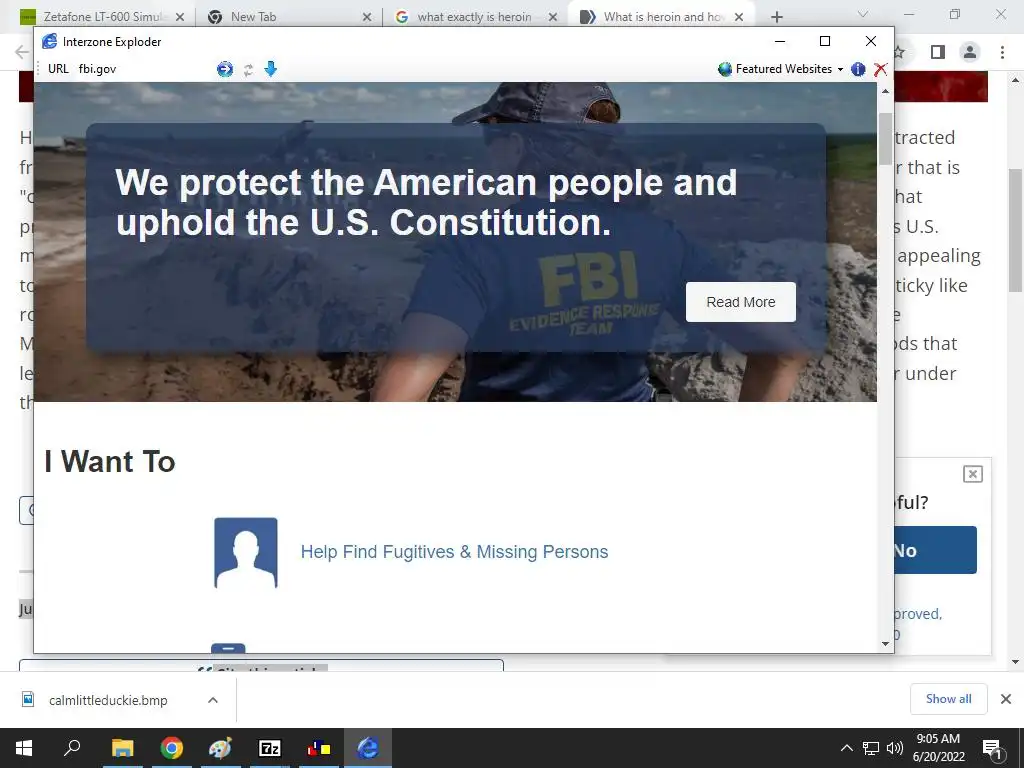The image size is (1024, 768).
Task: Click the Chrome back arrow
Action: click(22, 52)
